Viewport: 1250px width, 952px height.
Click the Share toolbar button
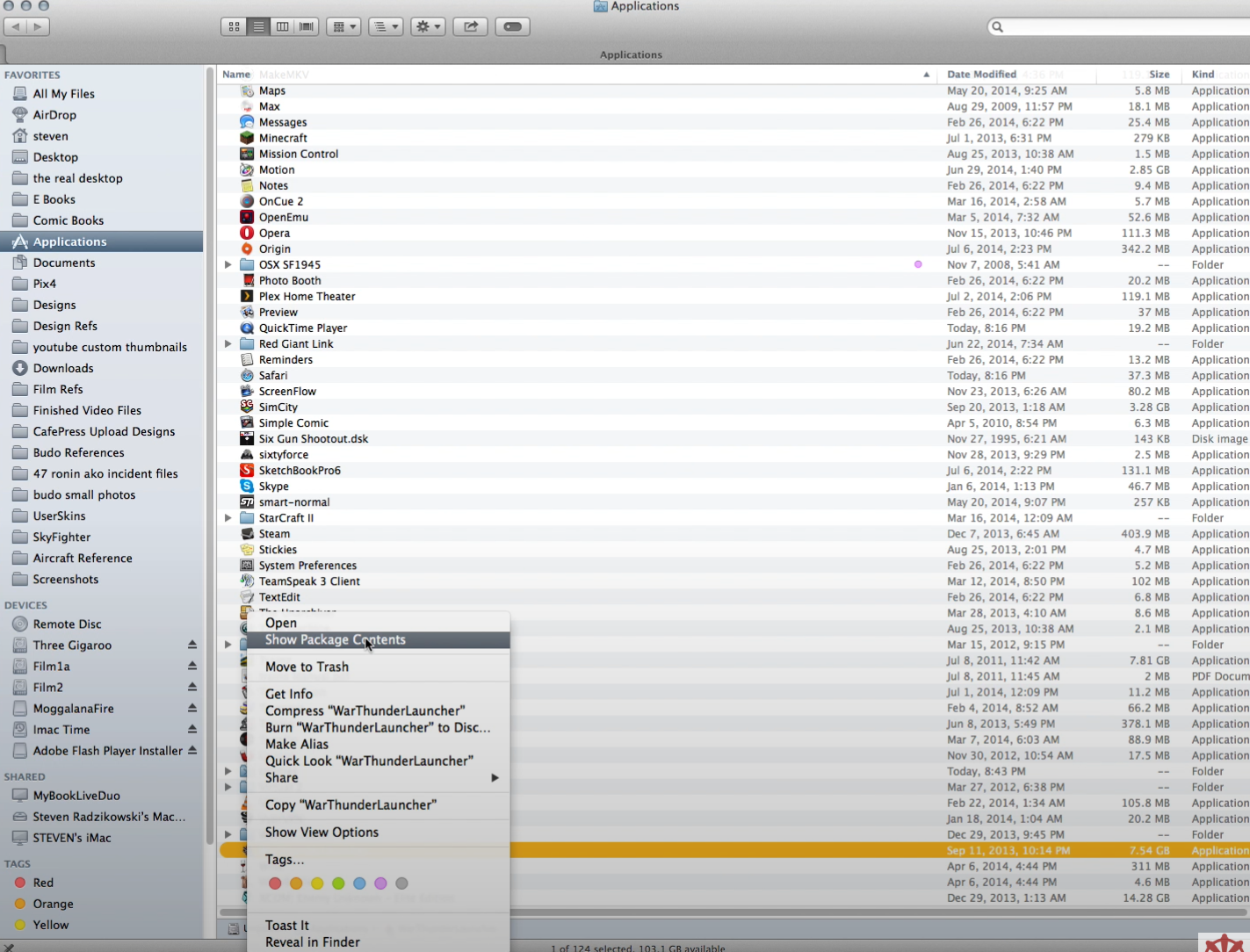(x=470, y=26)
